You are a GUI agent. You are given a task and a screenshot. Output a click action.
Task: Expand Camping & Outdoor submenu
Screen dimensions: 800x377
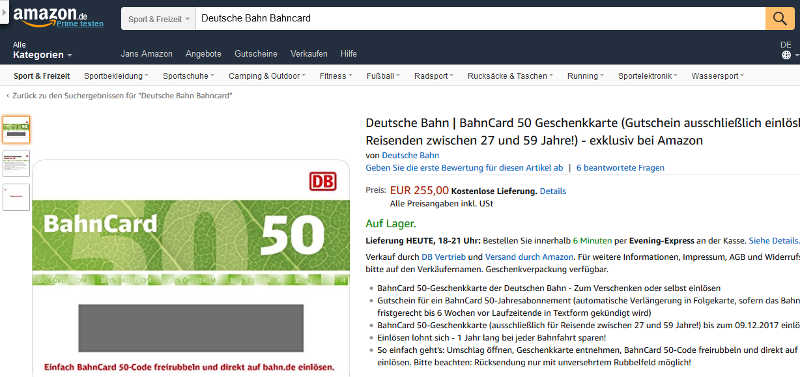click(266, 76)
